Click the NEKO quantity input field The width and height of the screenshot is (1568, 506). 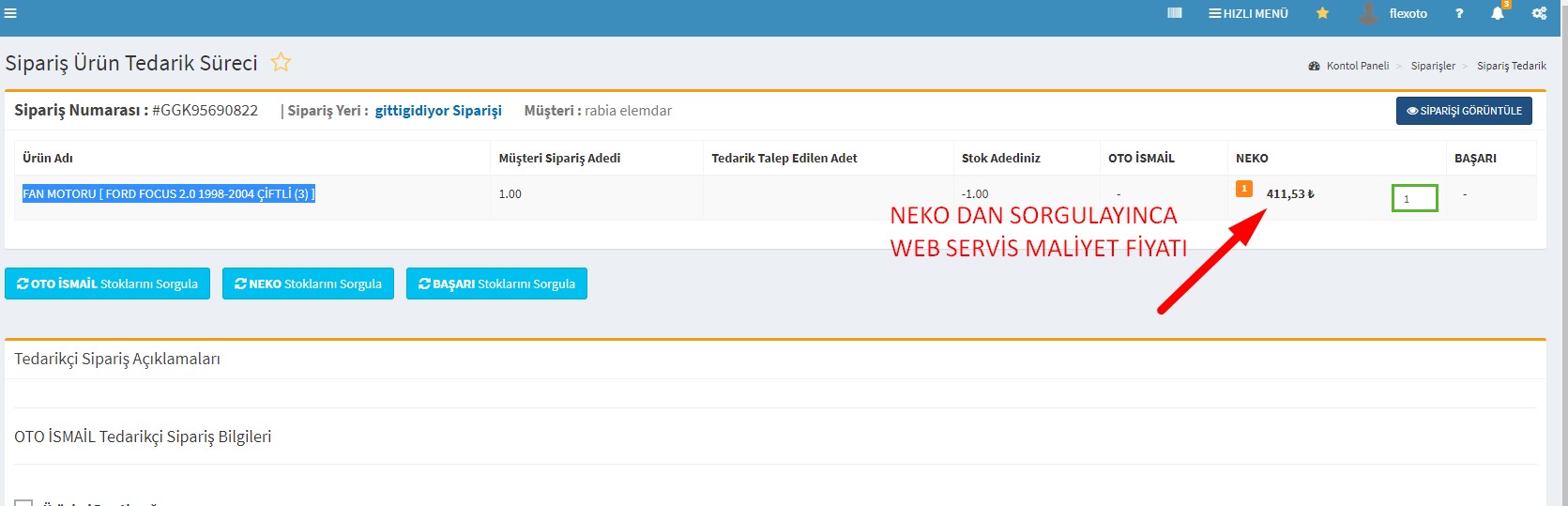[1414, 198]
